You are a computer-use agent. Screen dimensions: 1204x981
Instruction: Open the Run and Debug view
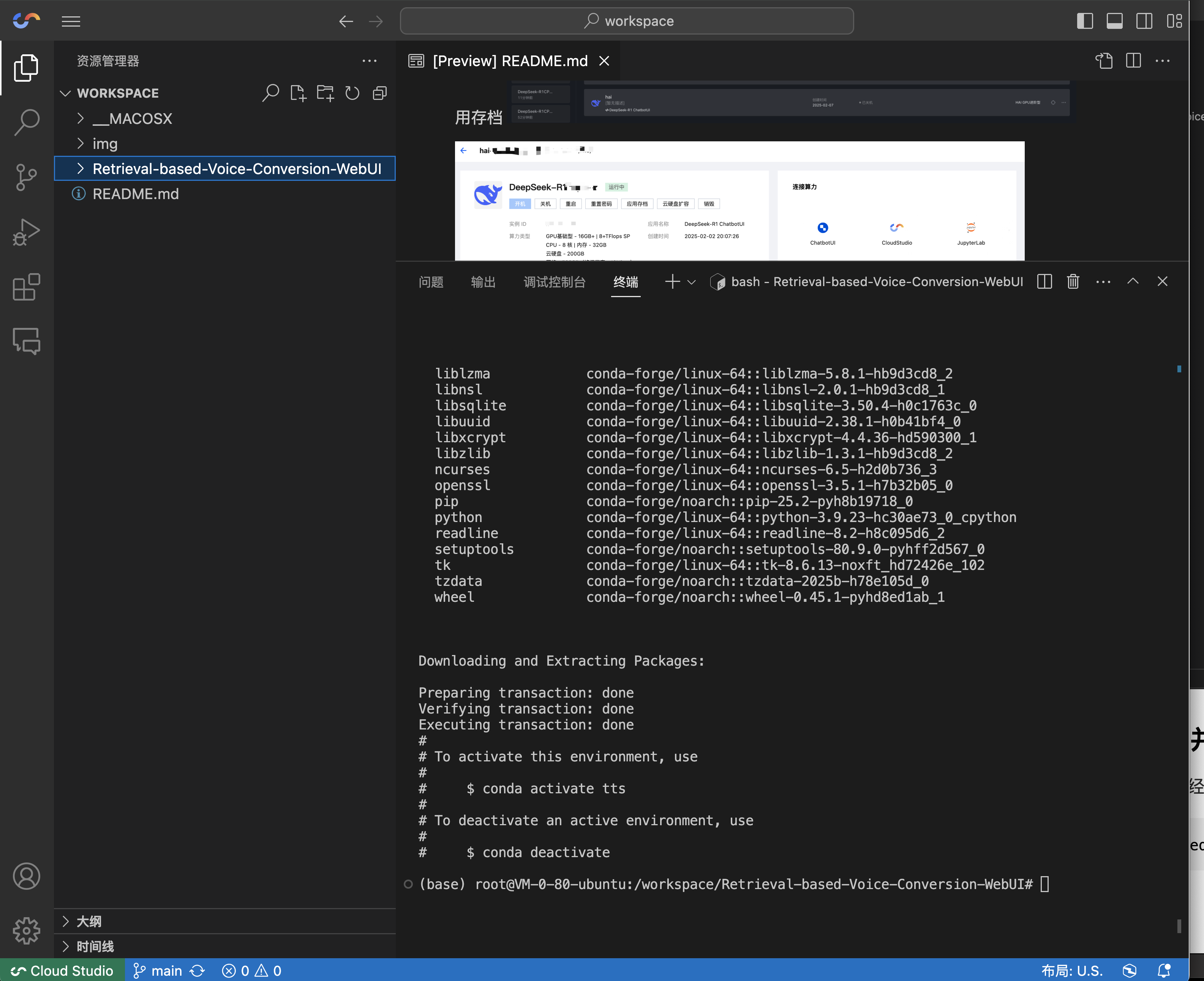click(x=26, y=232)
